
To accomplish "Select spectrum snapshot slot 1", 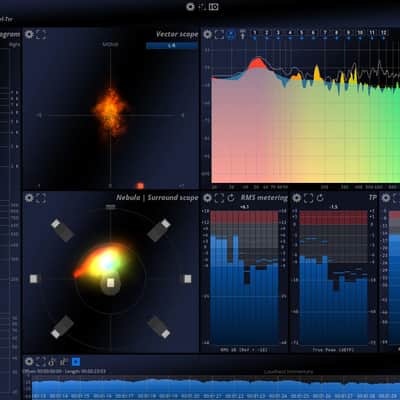I will (x=255, y=34).
